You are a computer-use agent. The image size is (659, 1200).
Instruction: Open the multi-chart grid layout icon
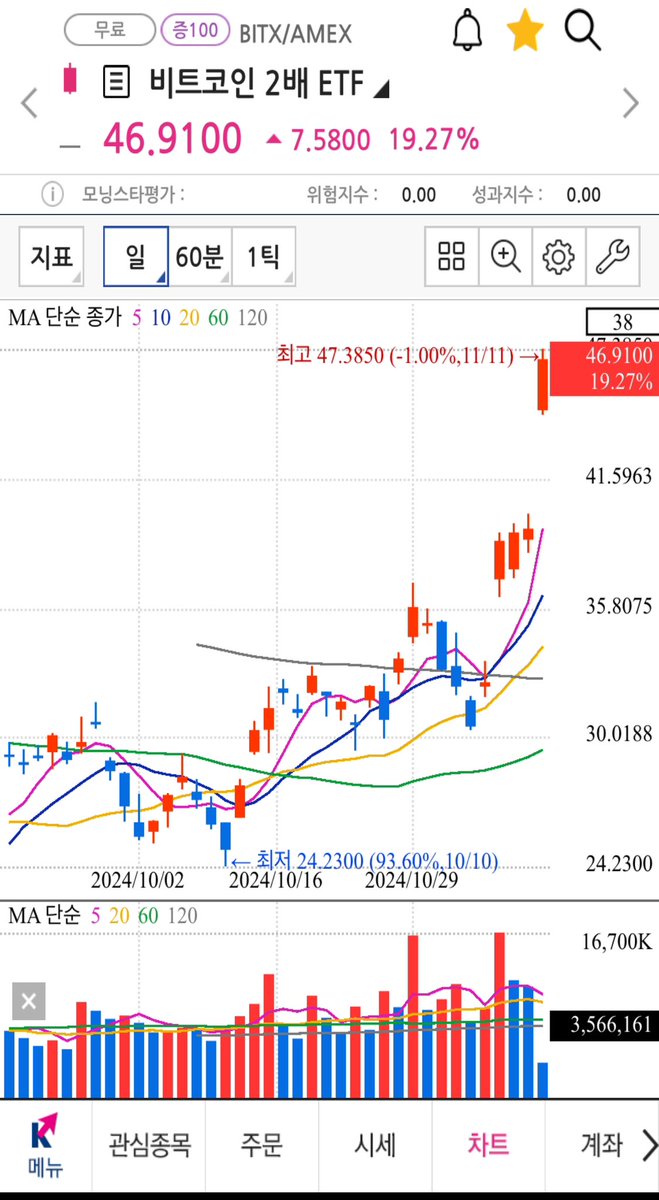pos(452,257)
